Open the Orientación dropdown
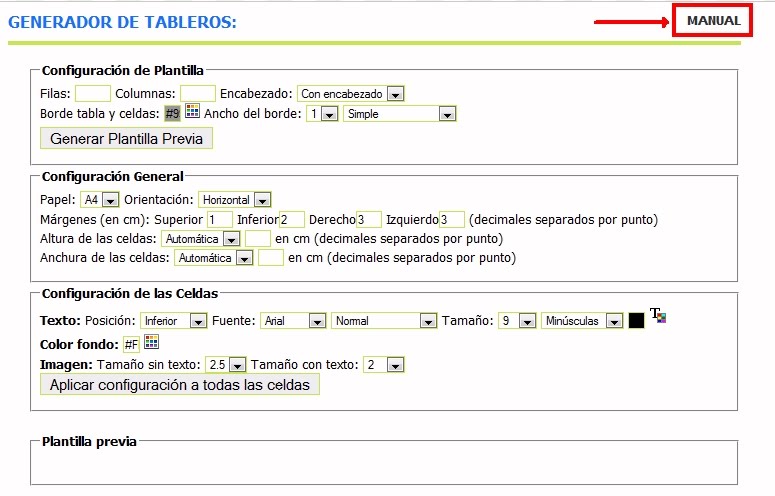775x496 pixels. [x=234, y=200]
